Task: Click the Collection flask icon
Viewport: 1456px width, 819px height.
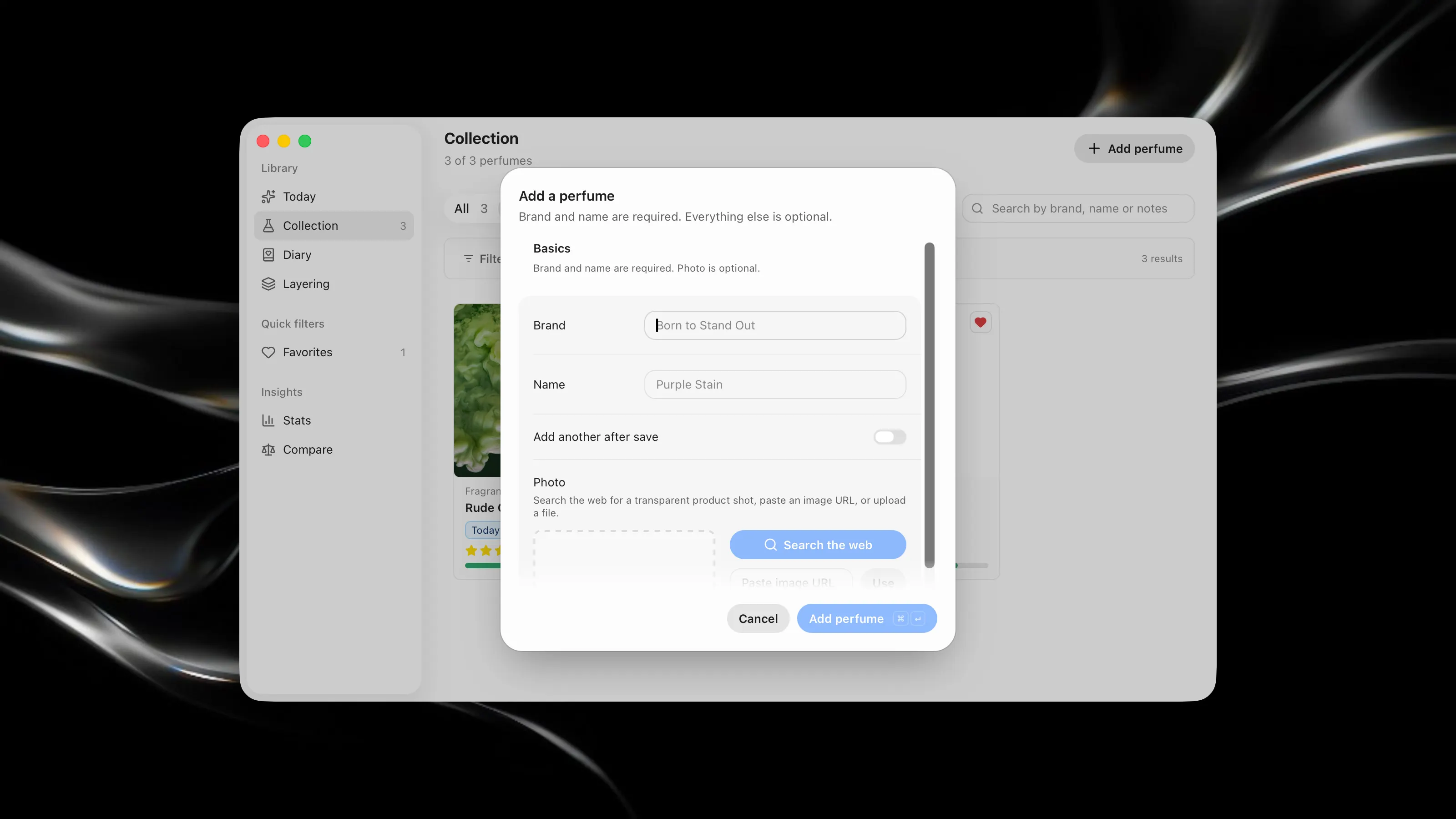Action: click(268, 226)
